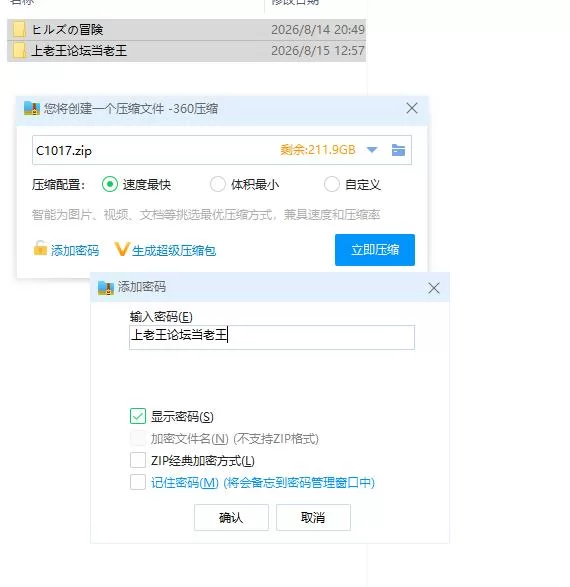Click the folder icon of 上老王论坛当老王 row

tap(19, 51)
